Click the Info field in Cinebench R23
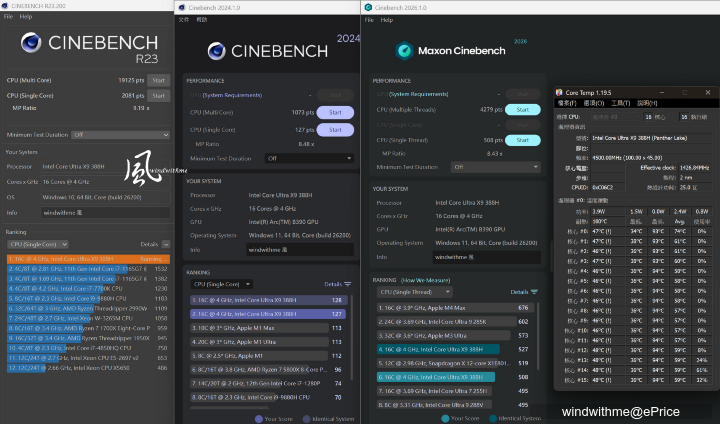 (106, 213)
